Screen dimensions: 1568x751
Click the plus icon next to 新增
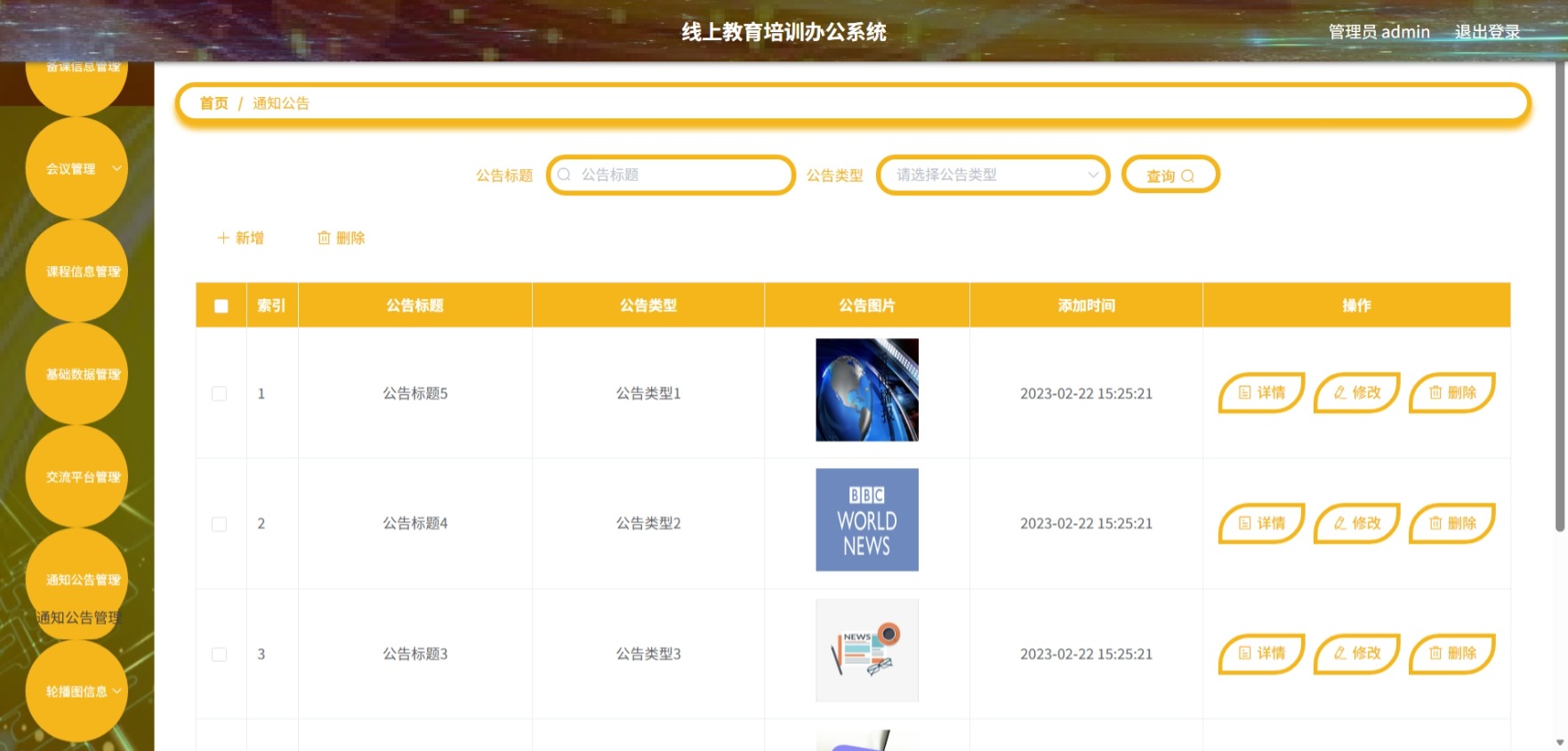coord(223,238)
